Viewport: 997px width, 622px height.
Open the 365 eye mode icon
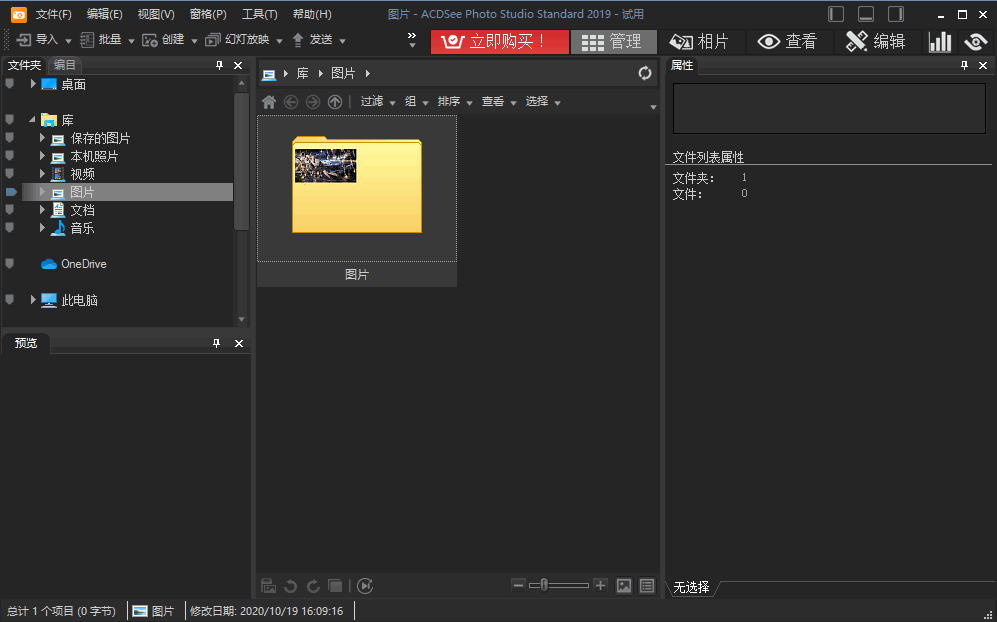[x=975, y=42]
